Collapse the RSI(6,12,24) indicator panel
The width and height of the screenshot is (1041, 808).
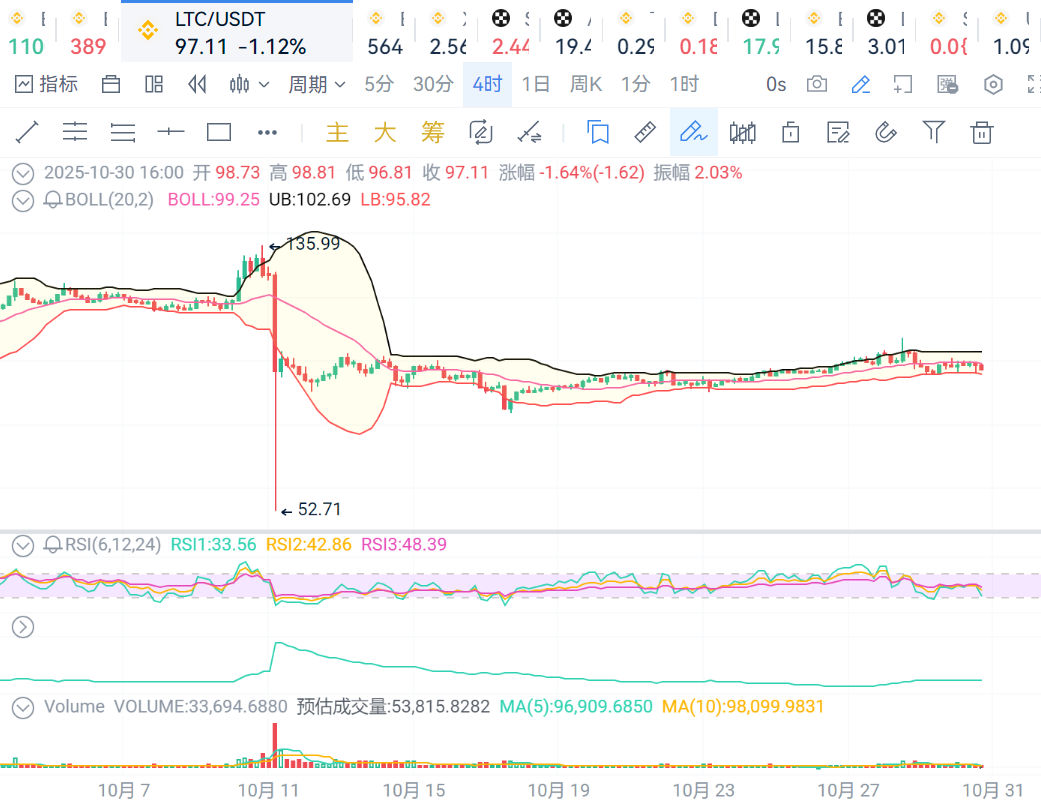pos(22,545)
